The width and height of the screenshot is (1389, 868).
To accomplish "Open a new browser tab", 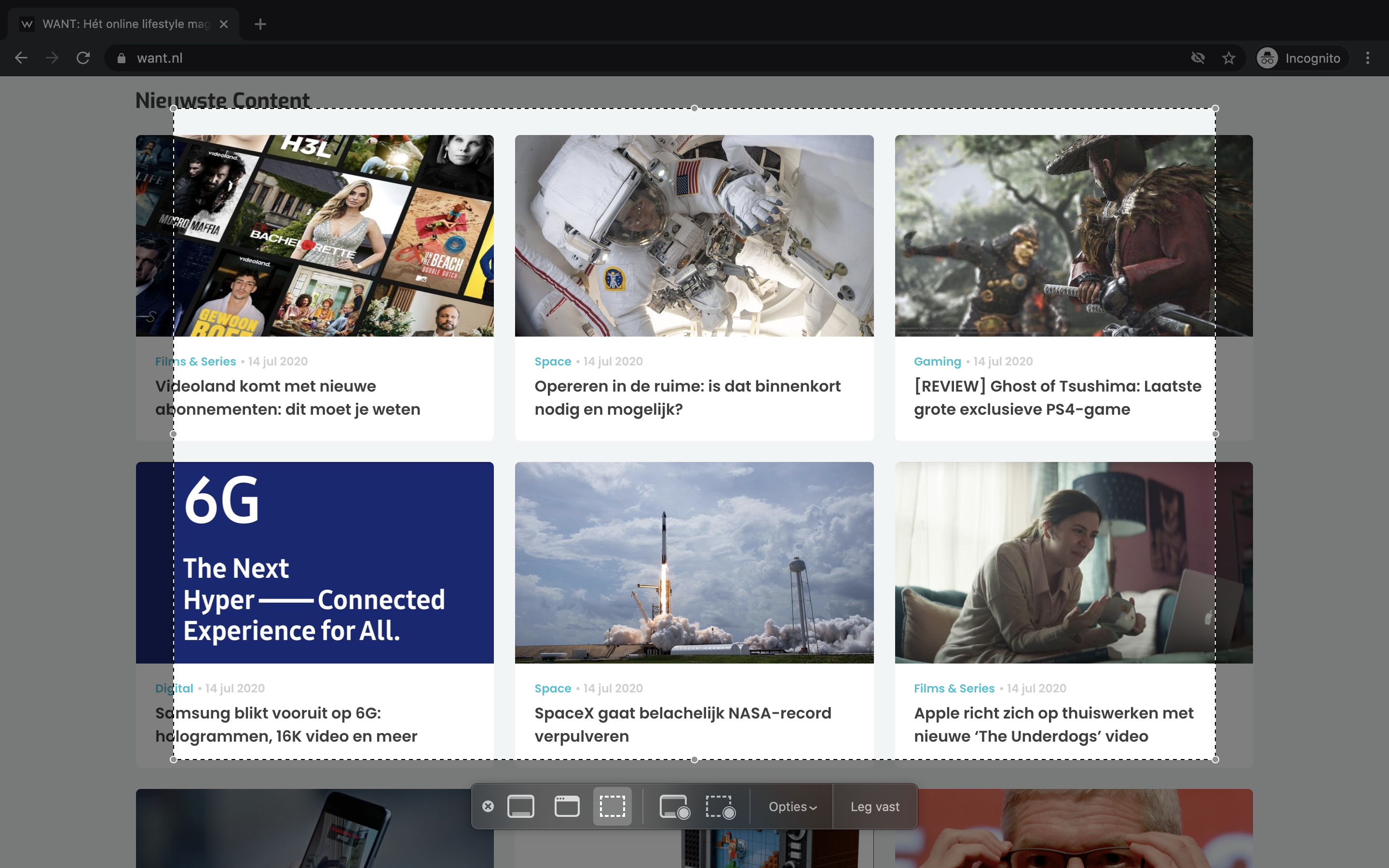I will click(260, 24).
